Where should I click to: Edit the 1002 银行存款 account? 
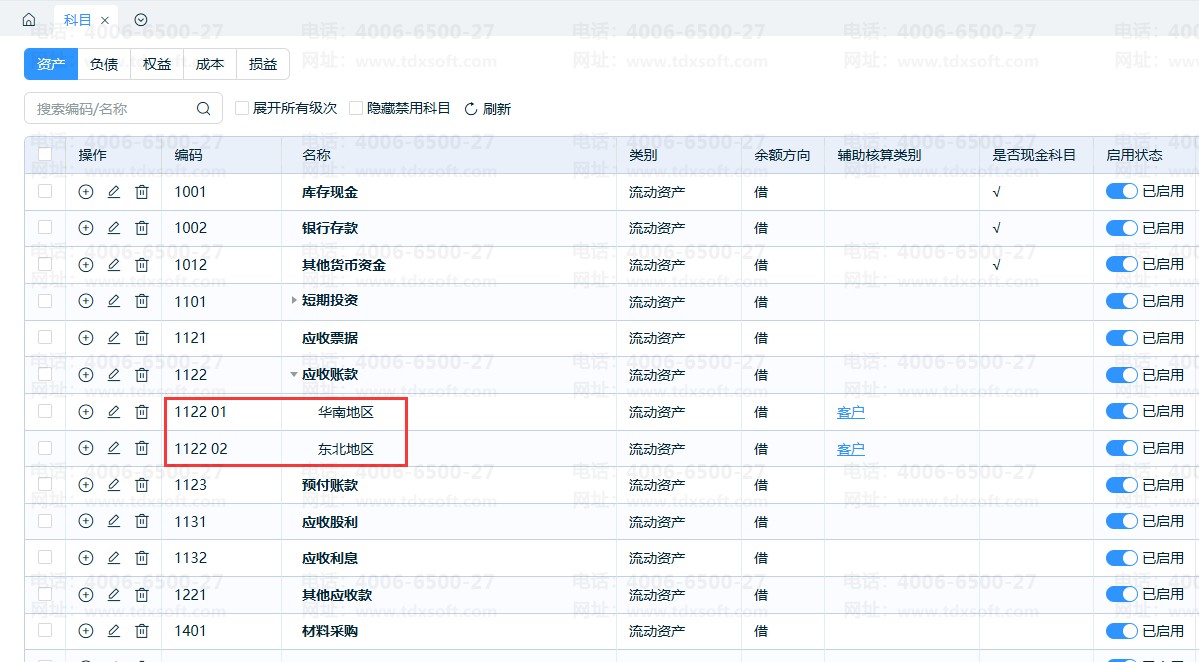pos(113,228)
